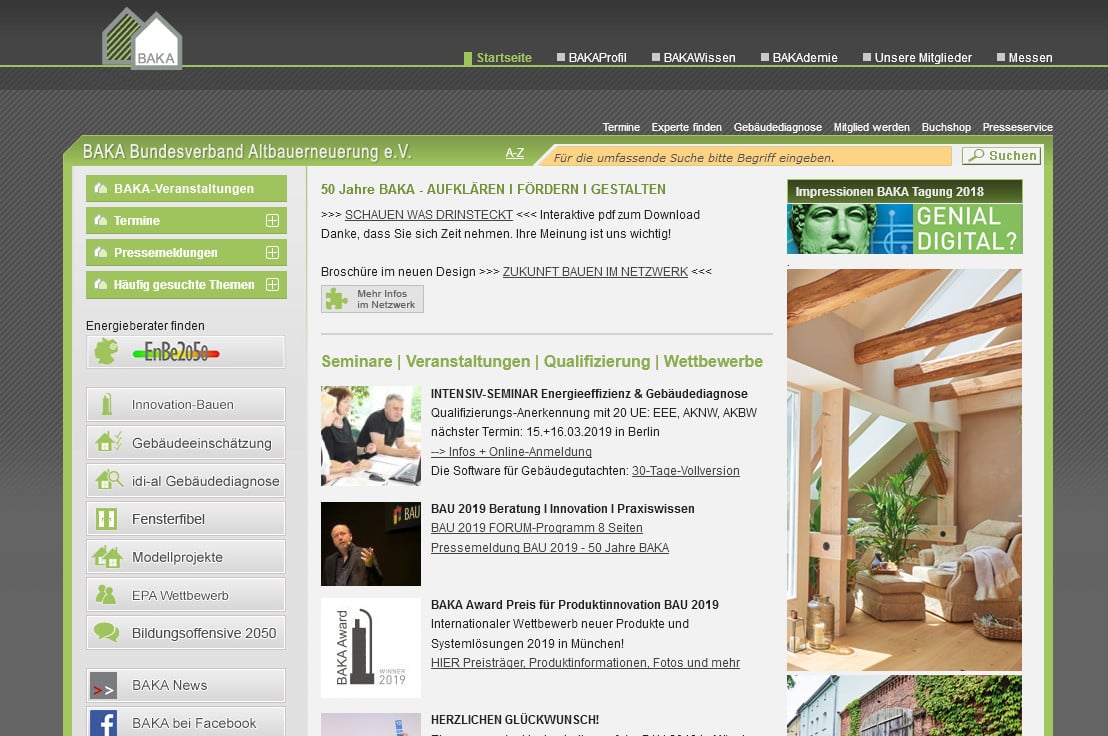This screenshot has width=1108, height=736.
Task: Expand the Pressemeldungen plus icon
Action: pos(272,252)
